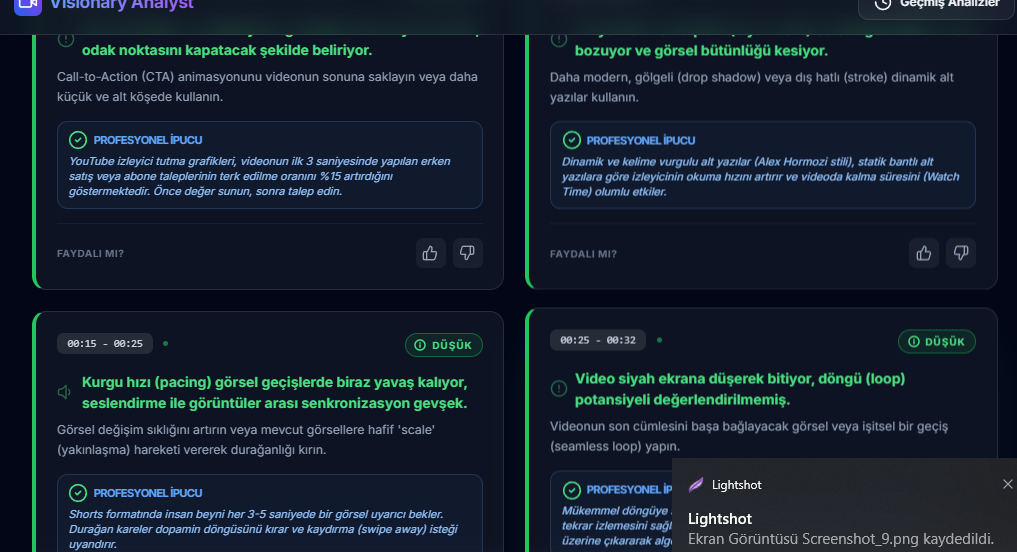Viewport: 1017px width, 552px height.
Task: Thumbs down the subtitle suggestion card
Action: [x=961, y=253]
